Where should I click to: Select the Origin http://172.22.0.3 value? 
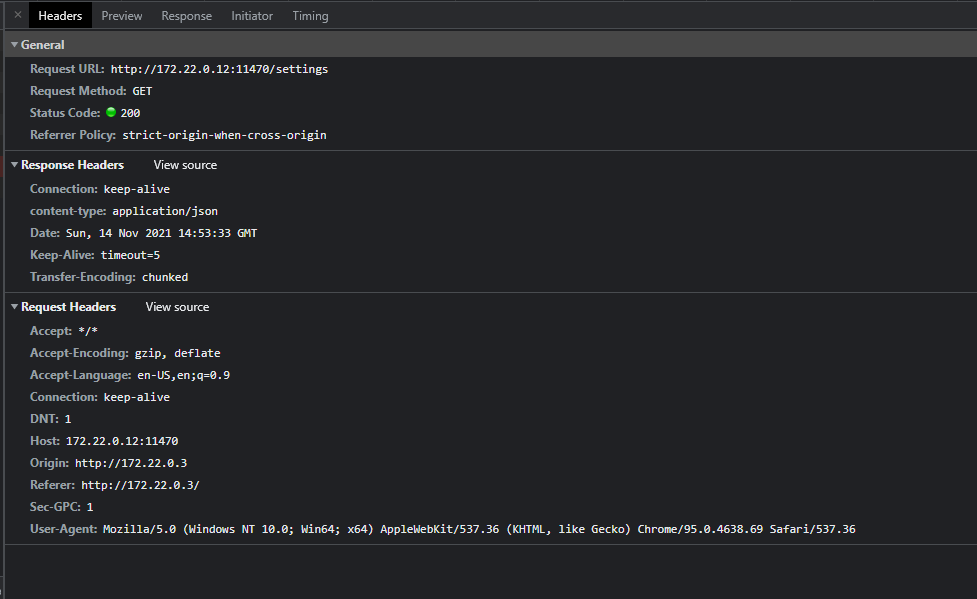[131, 463]
